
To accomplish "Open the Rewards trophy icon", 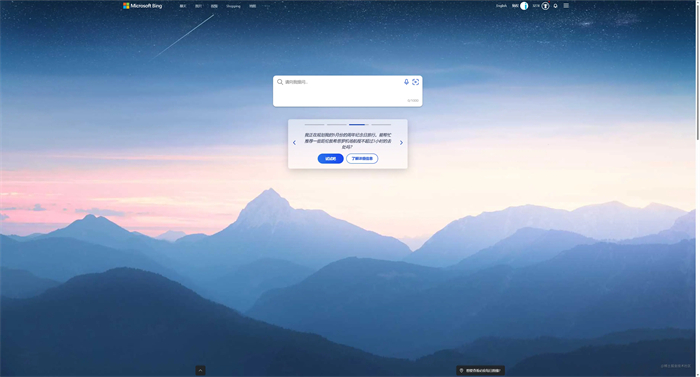I will point(545,6).
